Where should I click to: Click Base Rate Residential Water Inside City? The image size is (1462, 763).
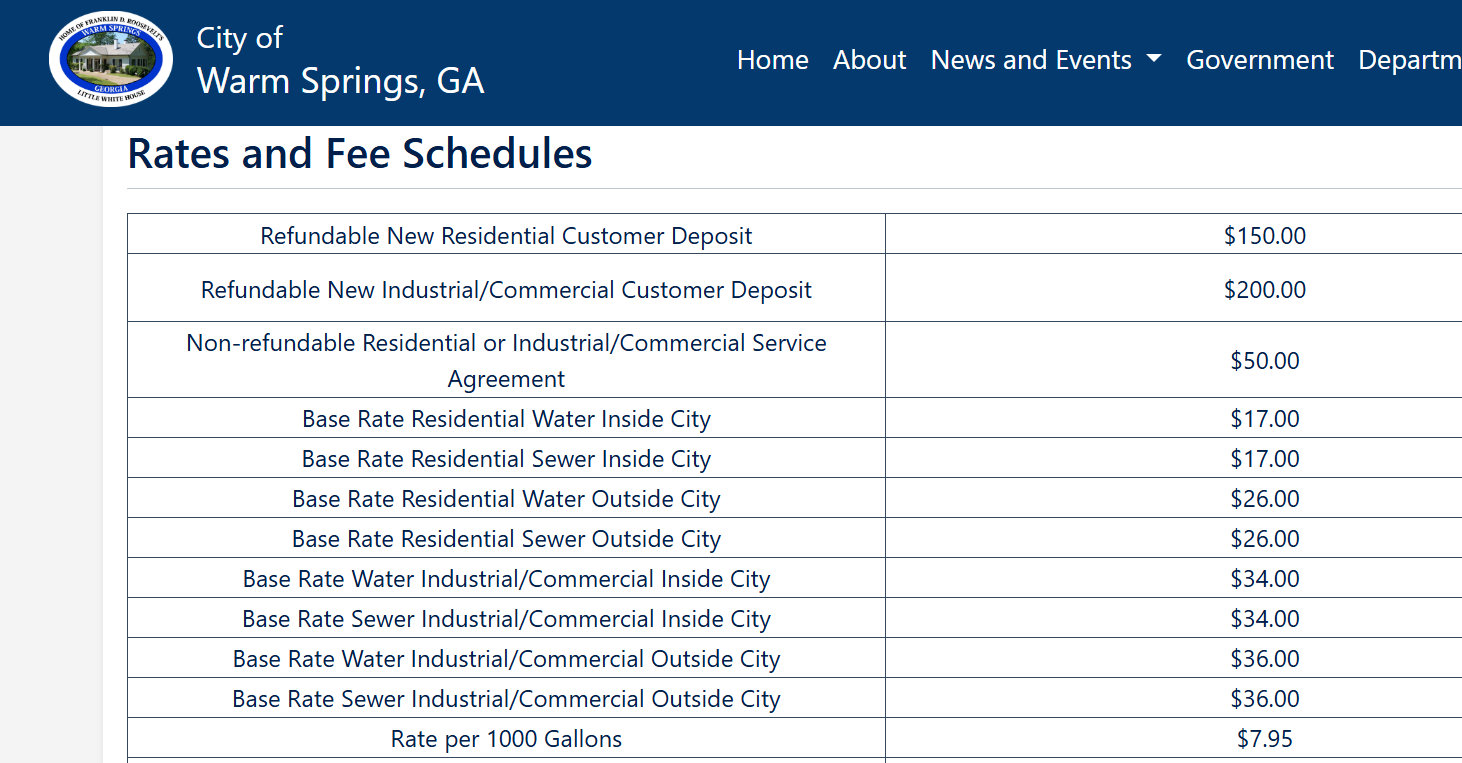click(x=506, y=419)
